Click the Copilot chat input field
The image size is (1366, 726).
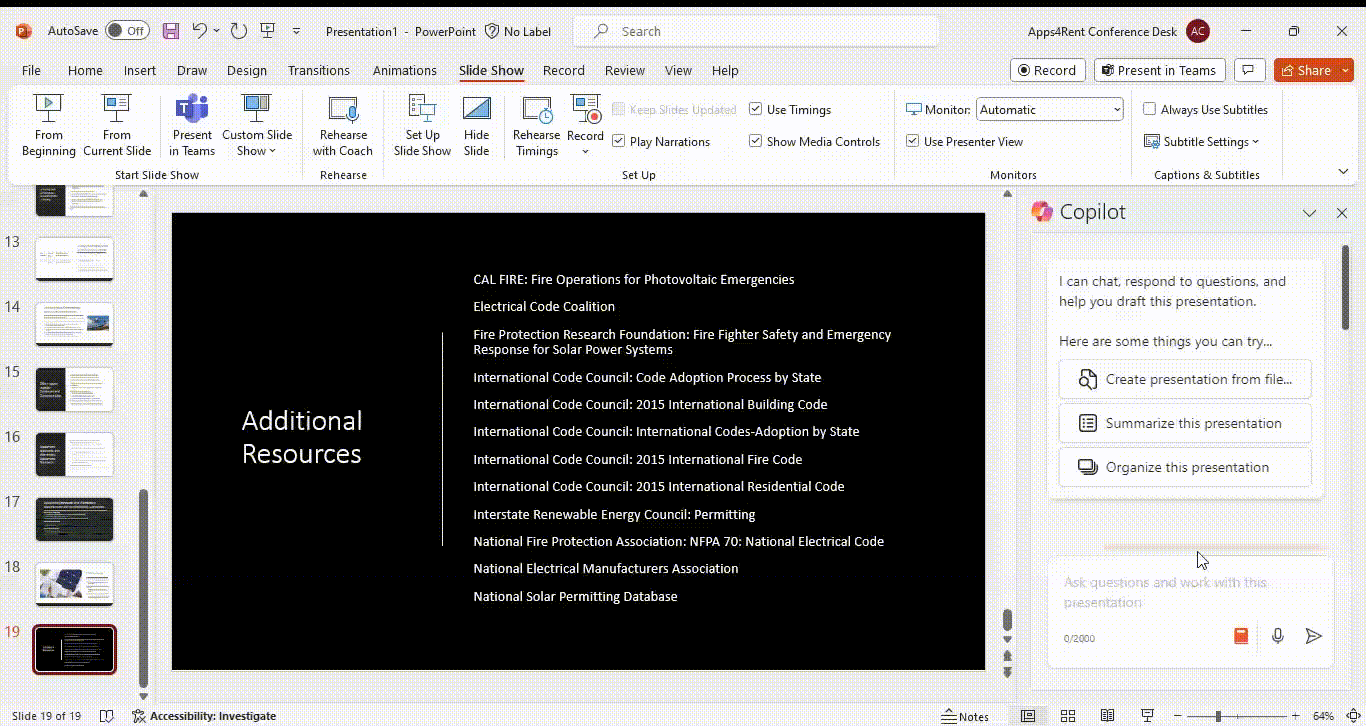pyautogui.click(x=1190, y=592)
